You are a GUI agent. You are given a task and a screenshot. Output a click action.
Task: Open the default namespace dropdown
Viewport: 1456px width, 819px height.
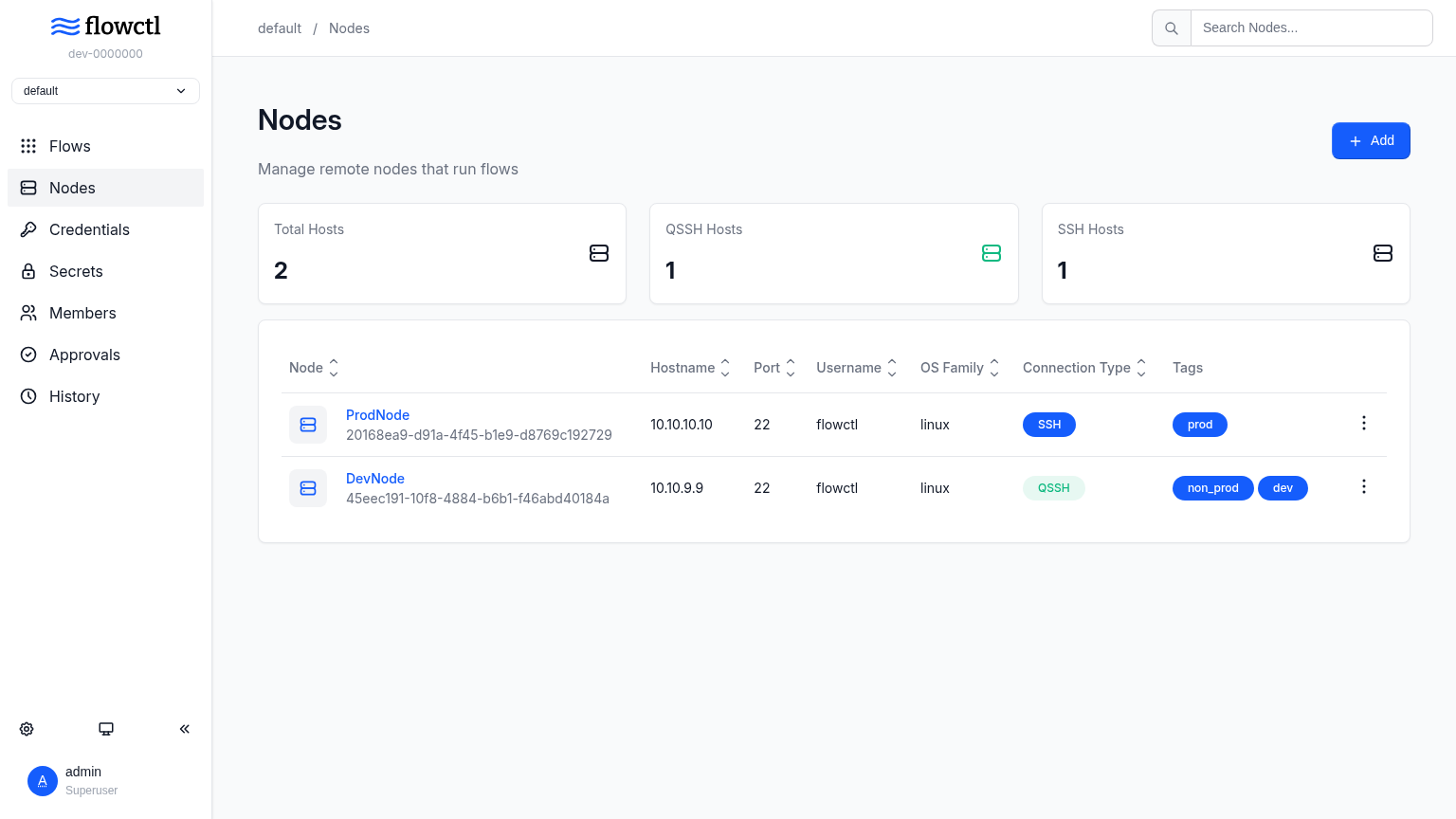pos(105,91)
